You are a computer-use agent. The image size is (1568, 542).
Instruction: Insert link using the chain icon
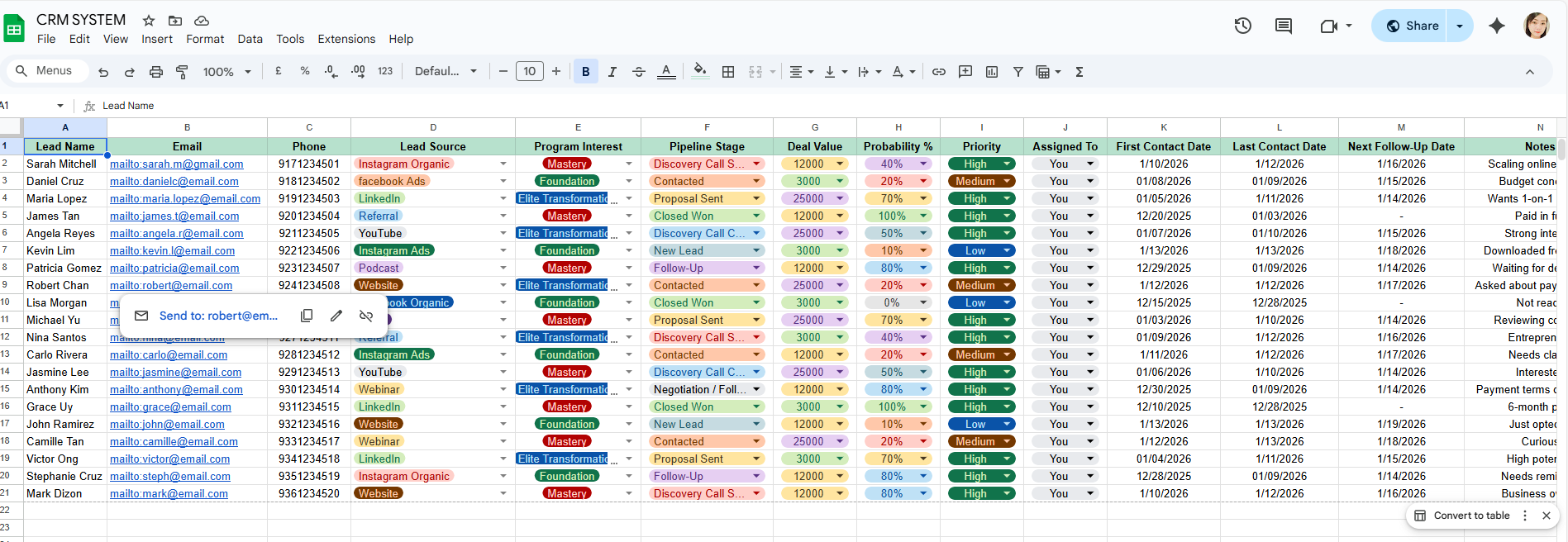click(939, 72)
